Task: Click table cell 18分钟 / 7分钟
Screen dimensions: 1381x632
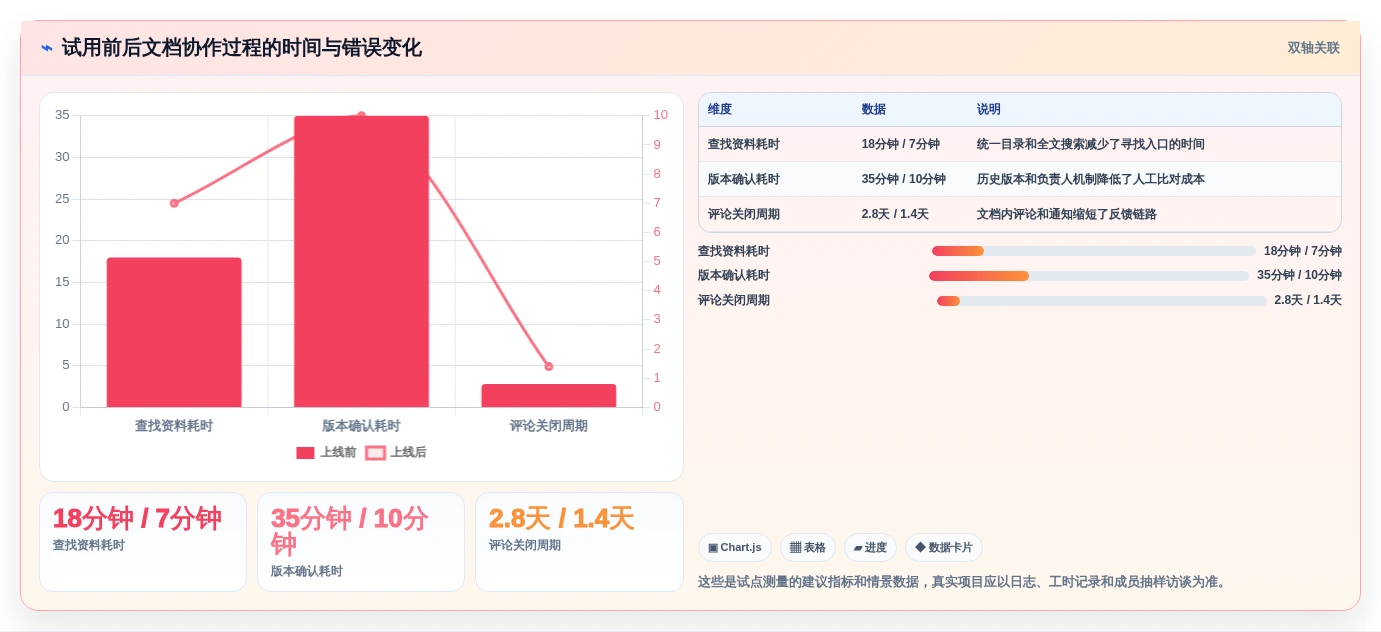Action: (x=900, y=144)
